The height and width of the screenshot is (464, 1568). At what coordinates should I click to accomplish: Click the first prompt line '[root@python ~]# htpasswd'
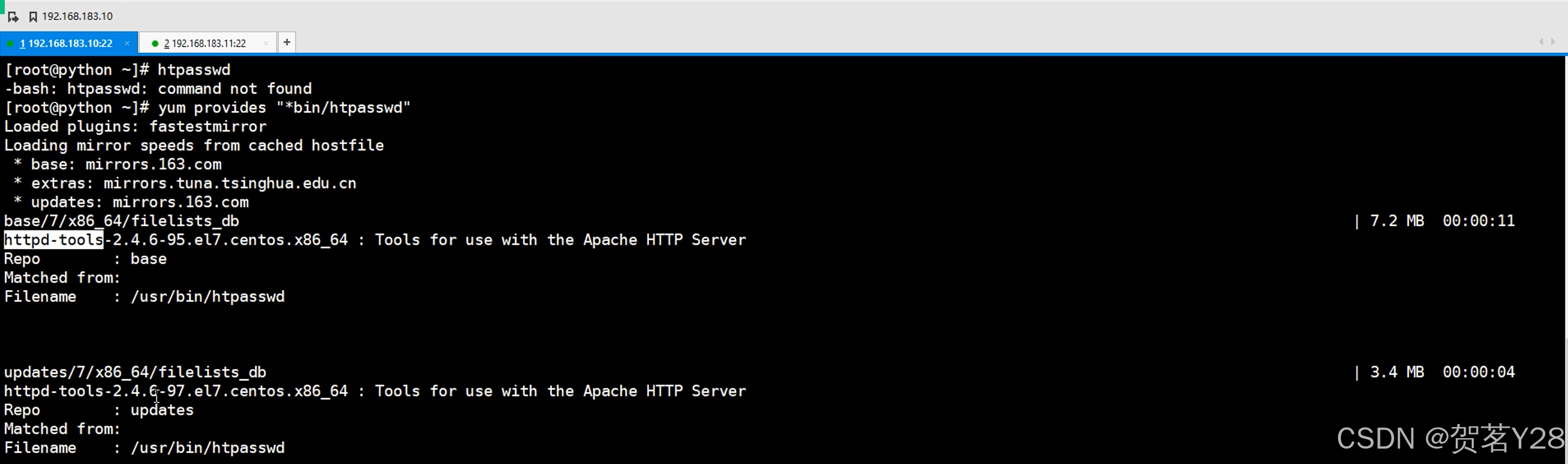click(117, 70)
